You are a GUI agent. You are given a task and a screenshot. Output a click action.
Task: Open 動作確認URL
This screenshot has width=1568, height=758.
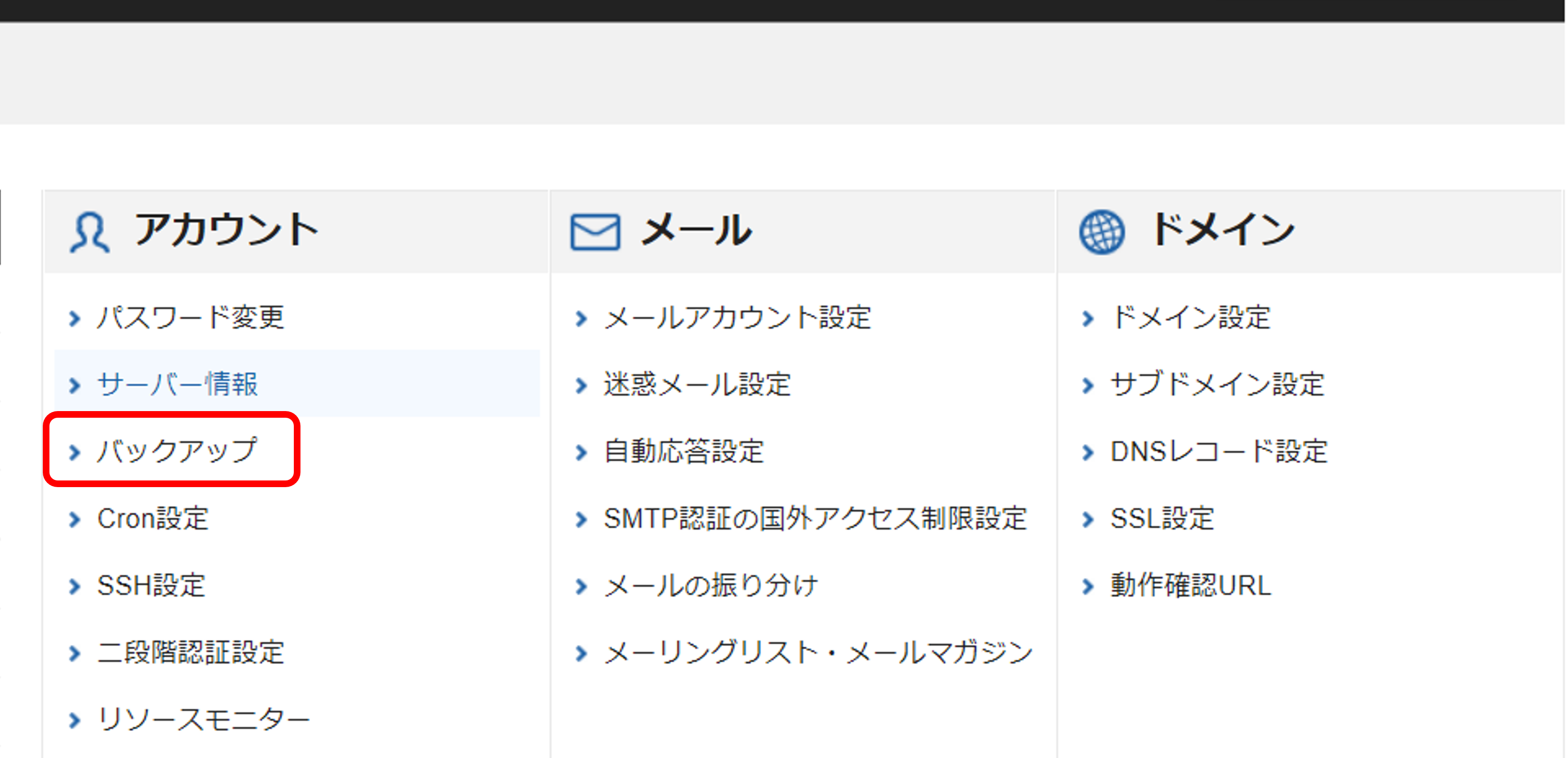[1191, 585]
